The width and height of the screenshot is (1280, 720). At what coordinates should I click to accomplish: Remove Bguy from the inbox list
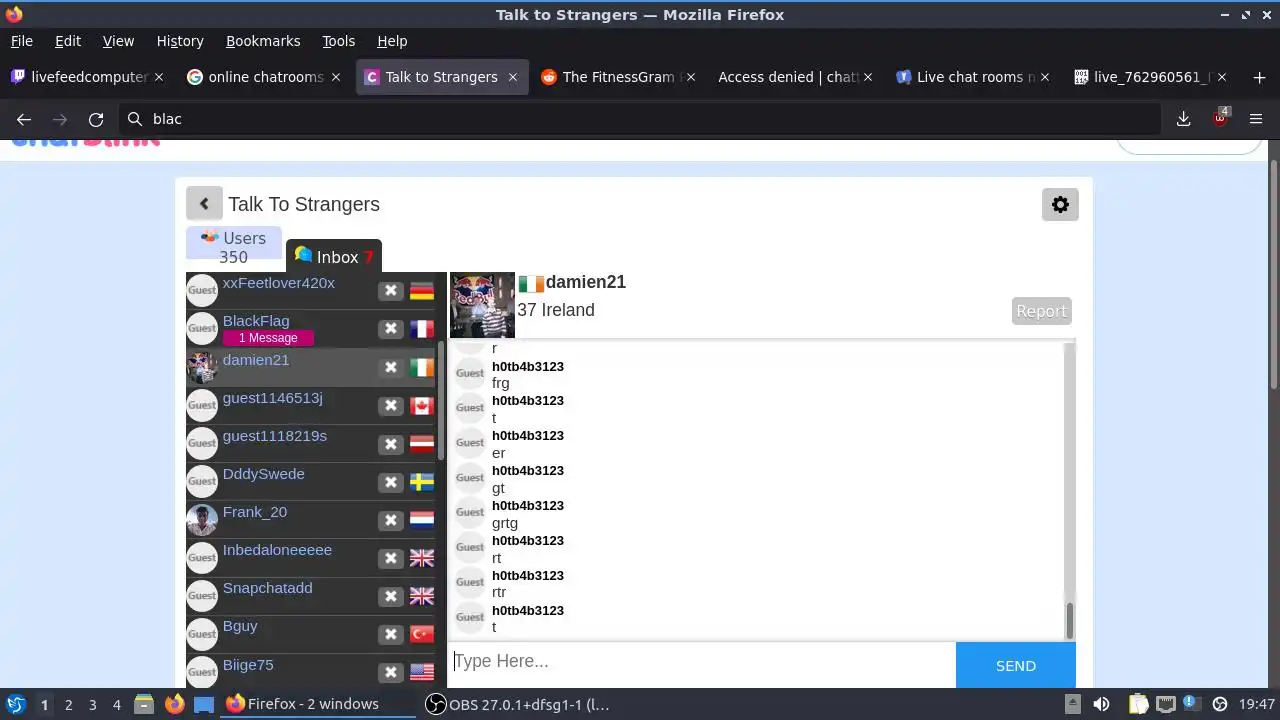[x=391, y=634]
